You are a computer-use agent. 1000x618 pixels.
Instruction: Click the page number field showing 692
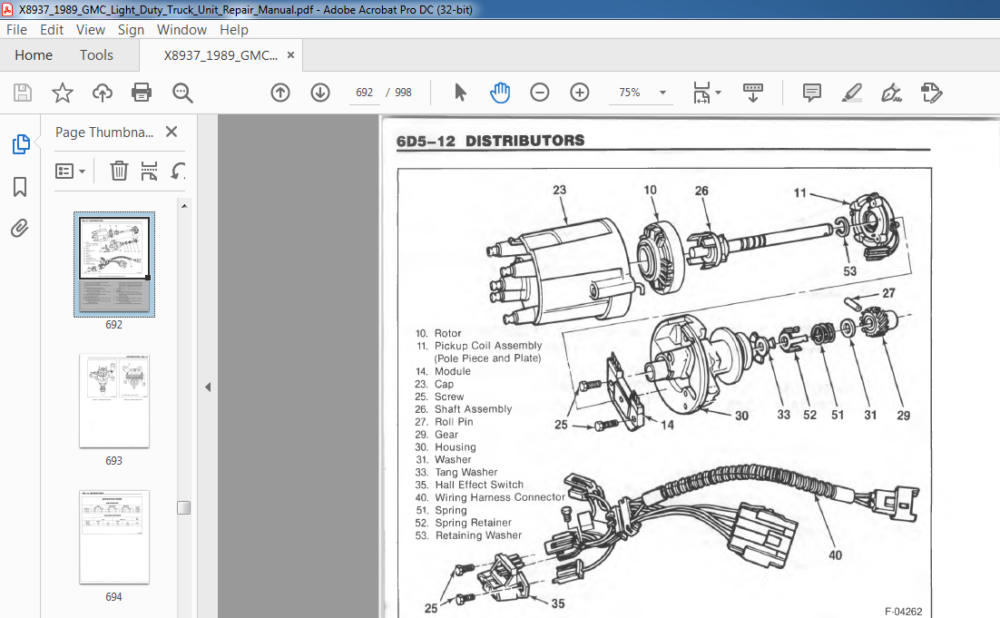pyautogui.click(x=364, y=92)
